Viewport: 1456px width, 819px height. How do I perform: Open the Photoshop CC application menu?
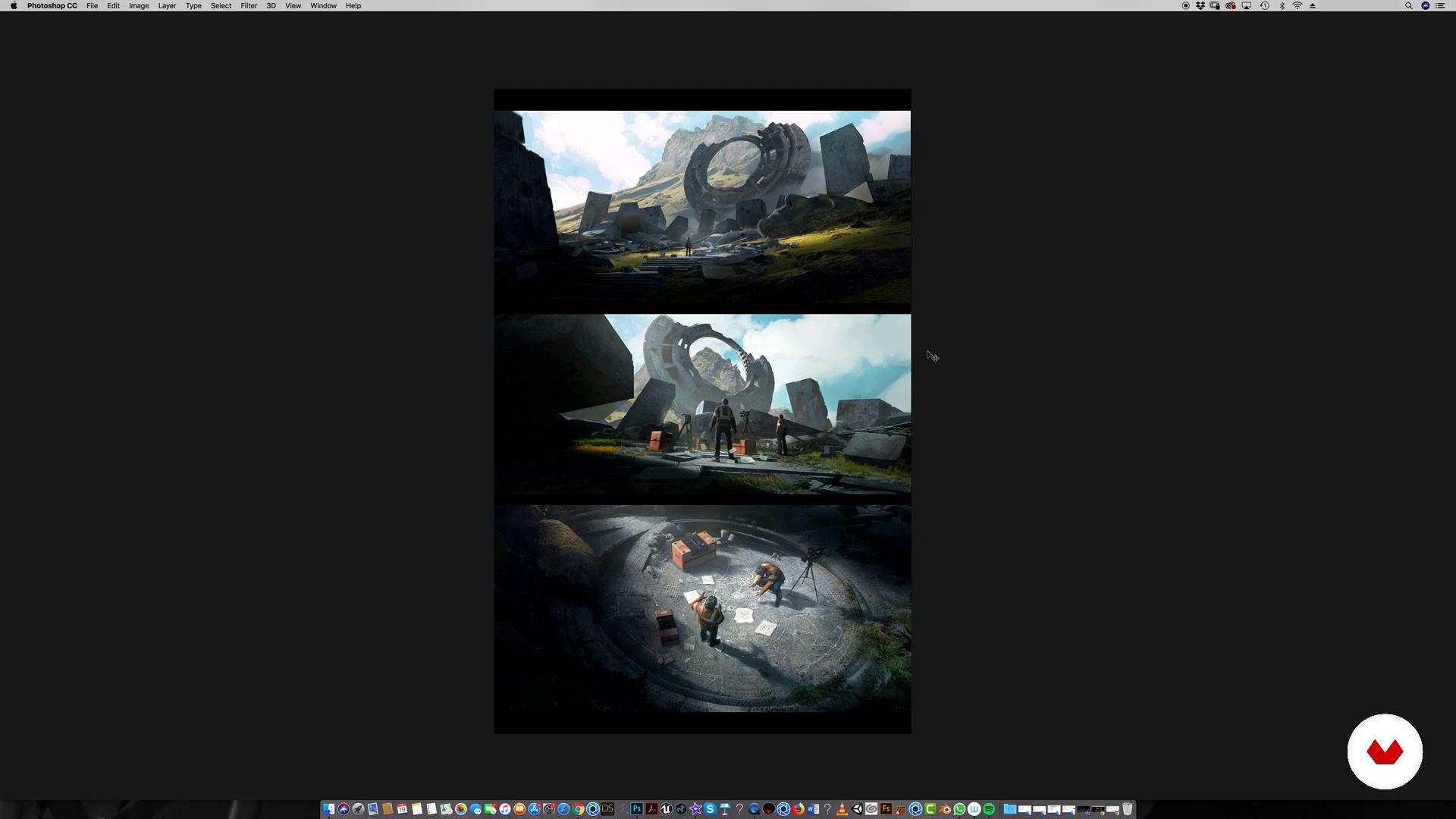pyautogui.click(x=52, y=5)
